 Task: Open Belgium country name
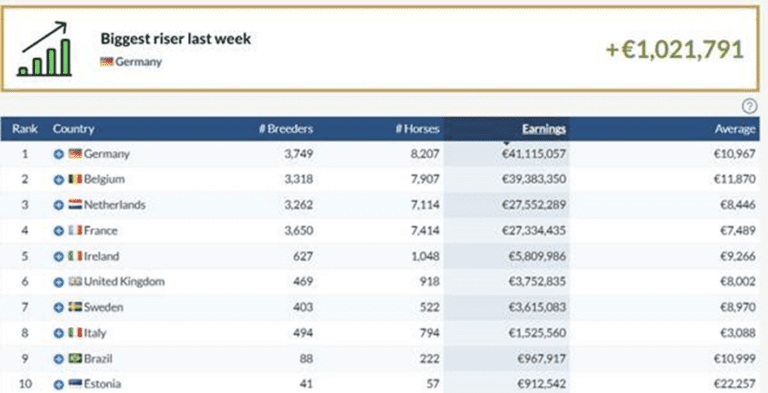point(104,180)
